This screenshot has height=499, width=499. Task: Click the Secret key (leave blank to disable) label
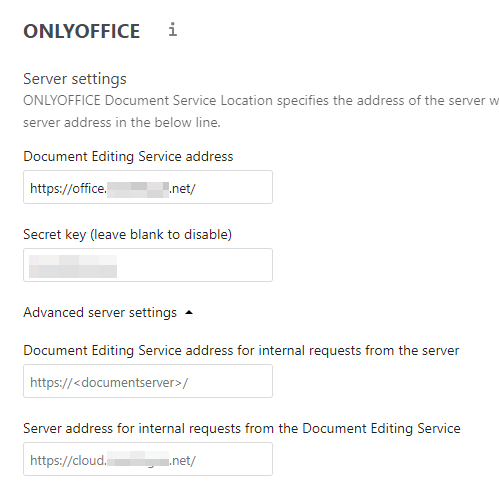(x=128, y=235)
